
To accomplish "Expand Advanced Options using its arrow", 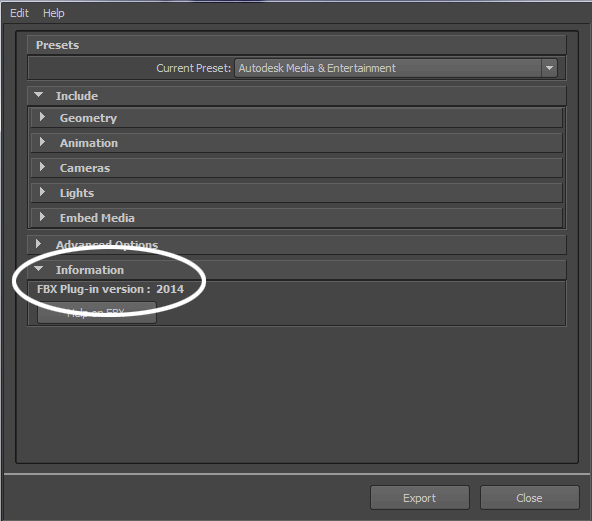I will 38,244.
